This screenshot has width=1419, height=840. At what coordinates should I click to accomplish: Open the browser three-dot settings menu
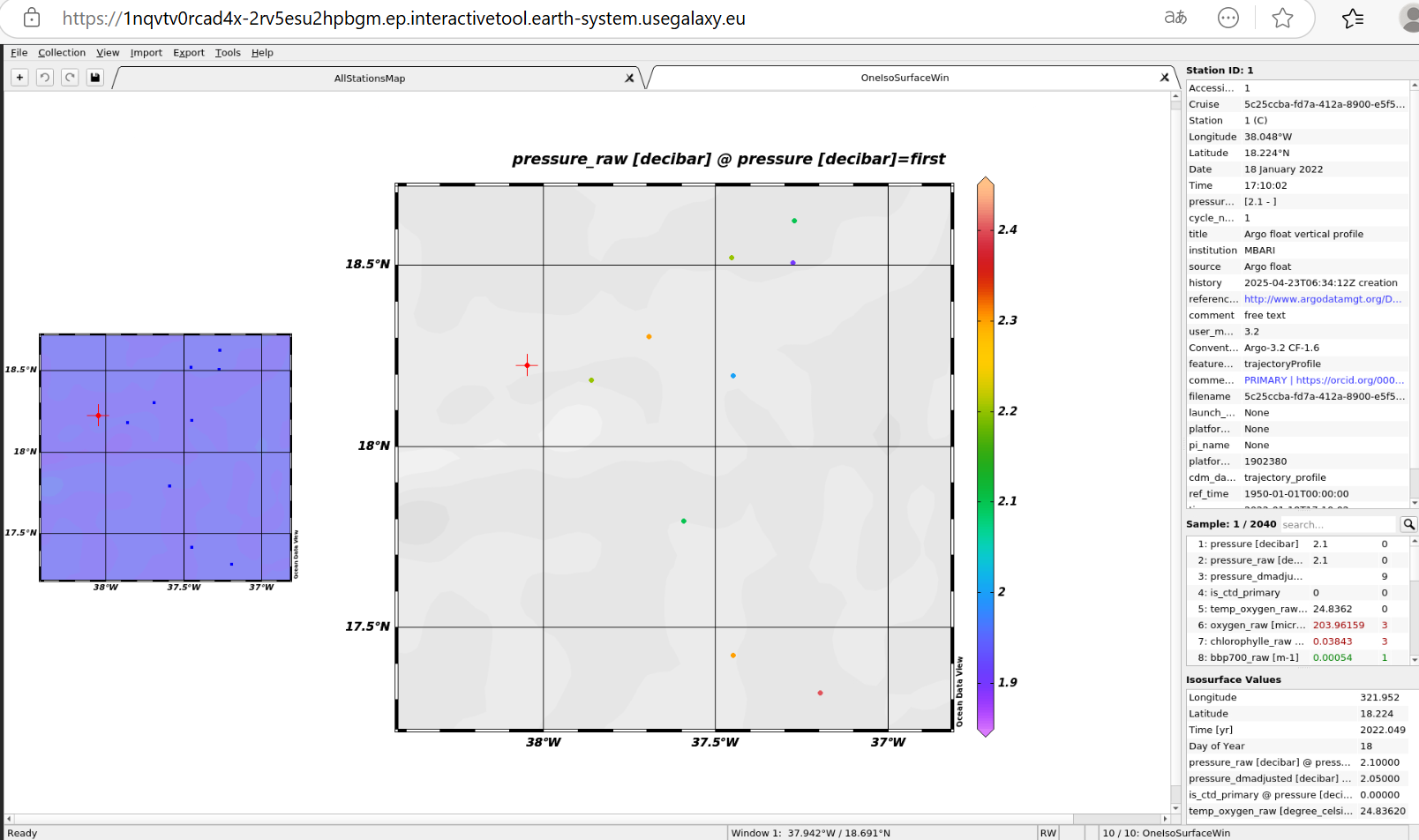(1228, 17)
